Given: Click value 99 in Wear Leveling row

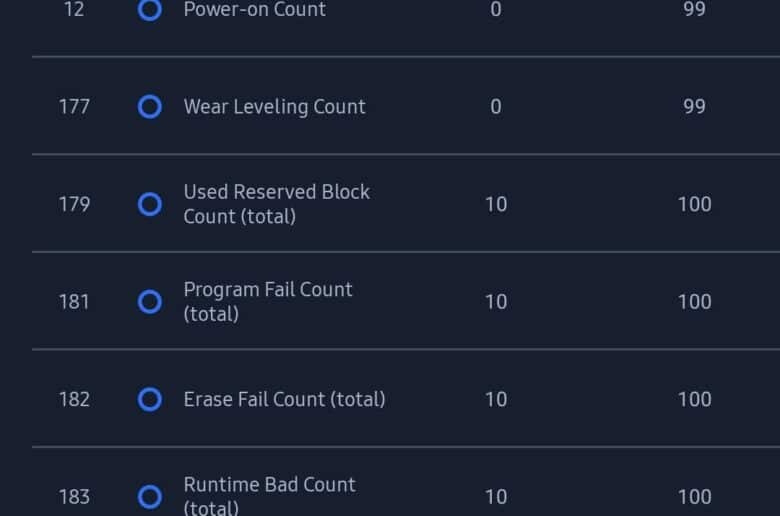Looking at the screenshot, I should (x=694, y=106).
